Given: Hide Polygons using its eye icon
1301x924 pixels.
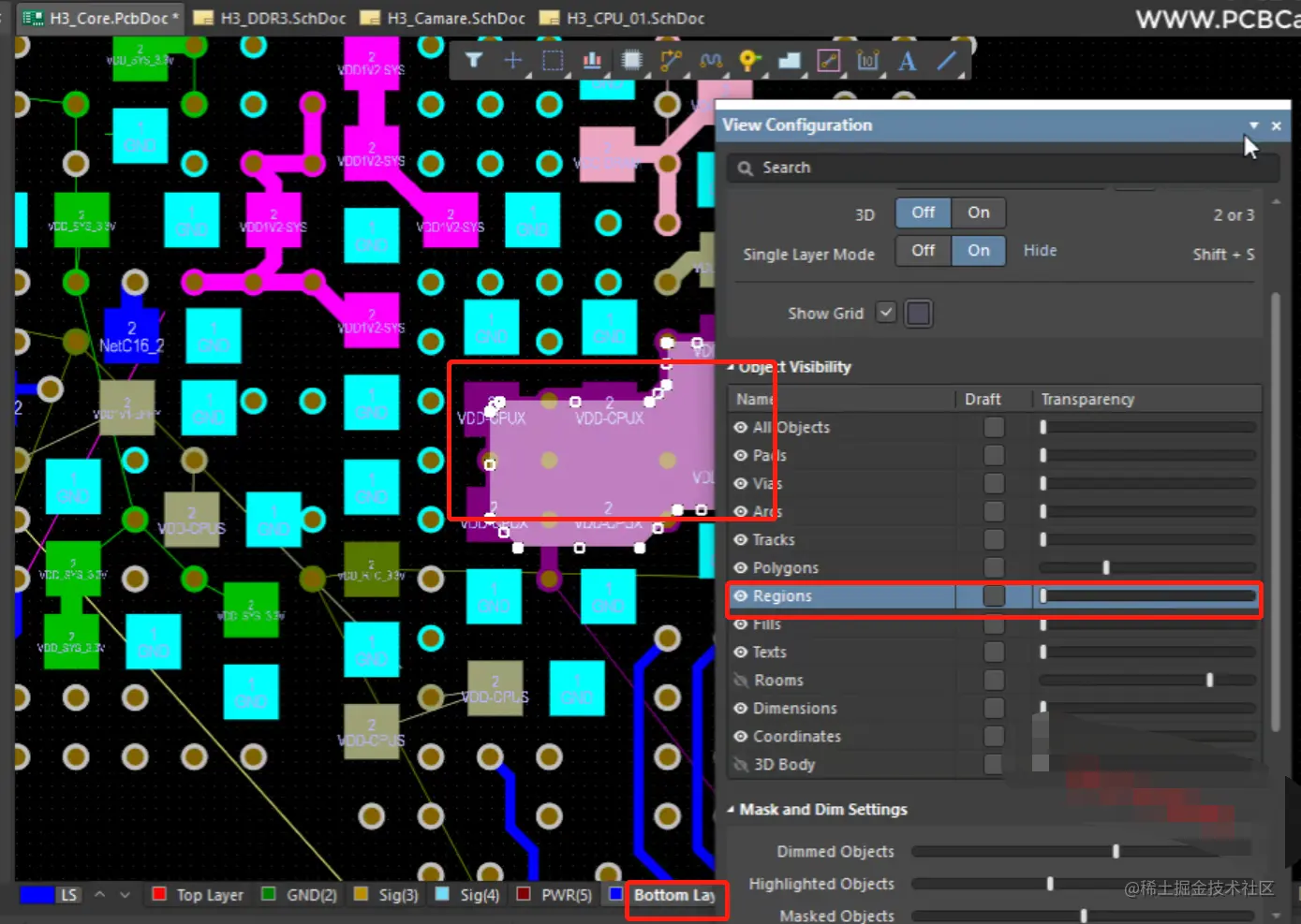Looking at the screenshot, I should [741, 567].
